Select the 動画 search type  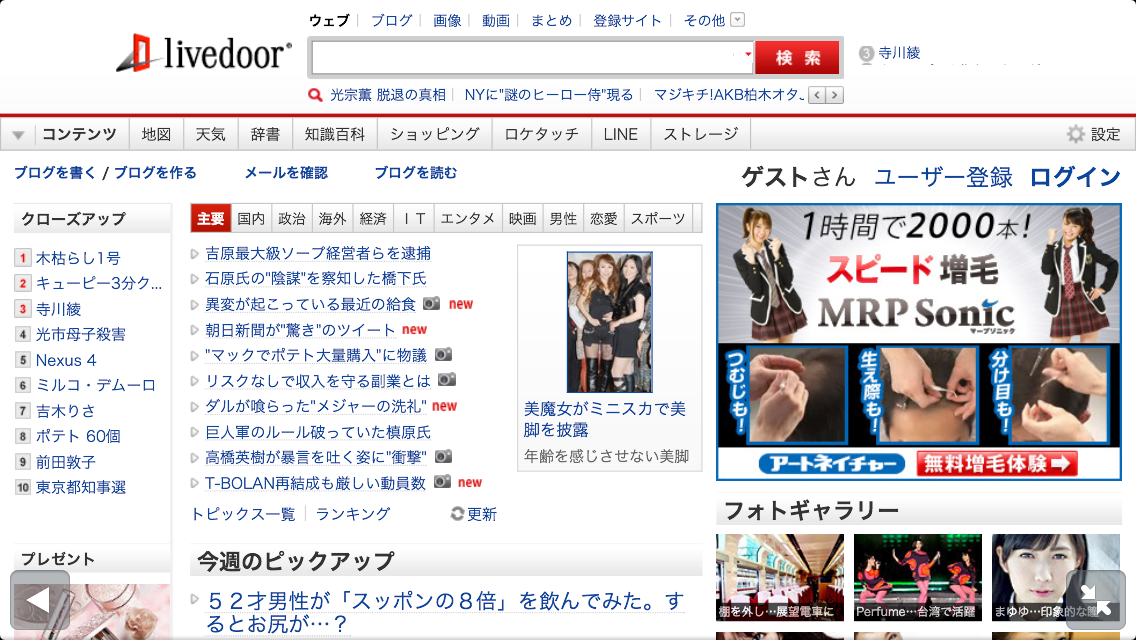pyautogui.click(x=496, y=20)
